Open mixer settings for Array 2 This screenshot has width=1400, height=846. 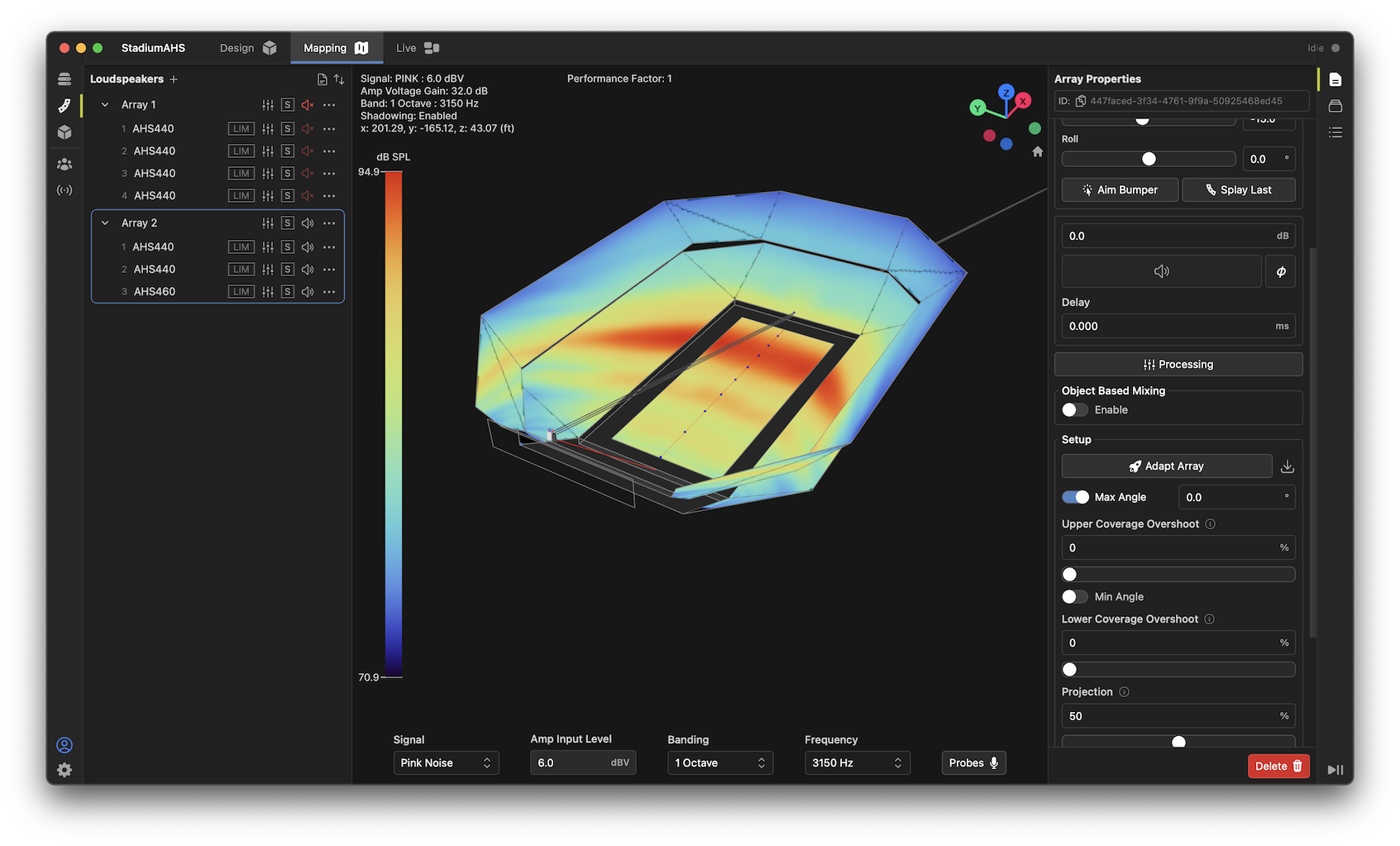pos(267,223)
